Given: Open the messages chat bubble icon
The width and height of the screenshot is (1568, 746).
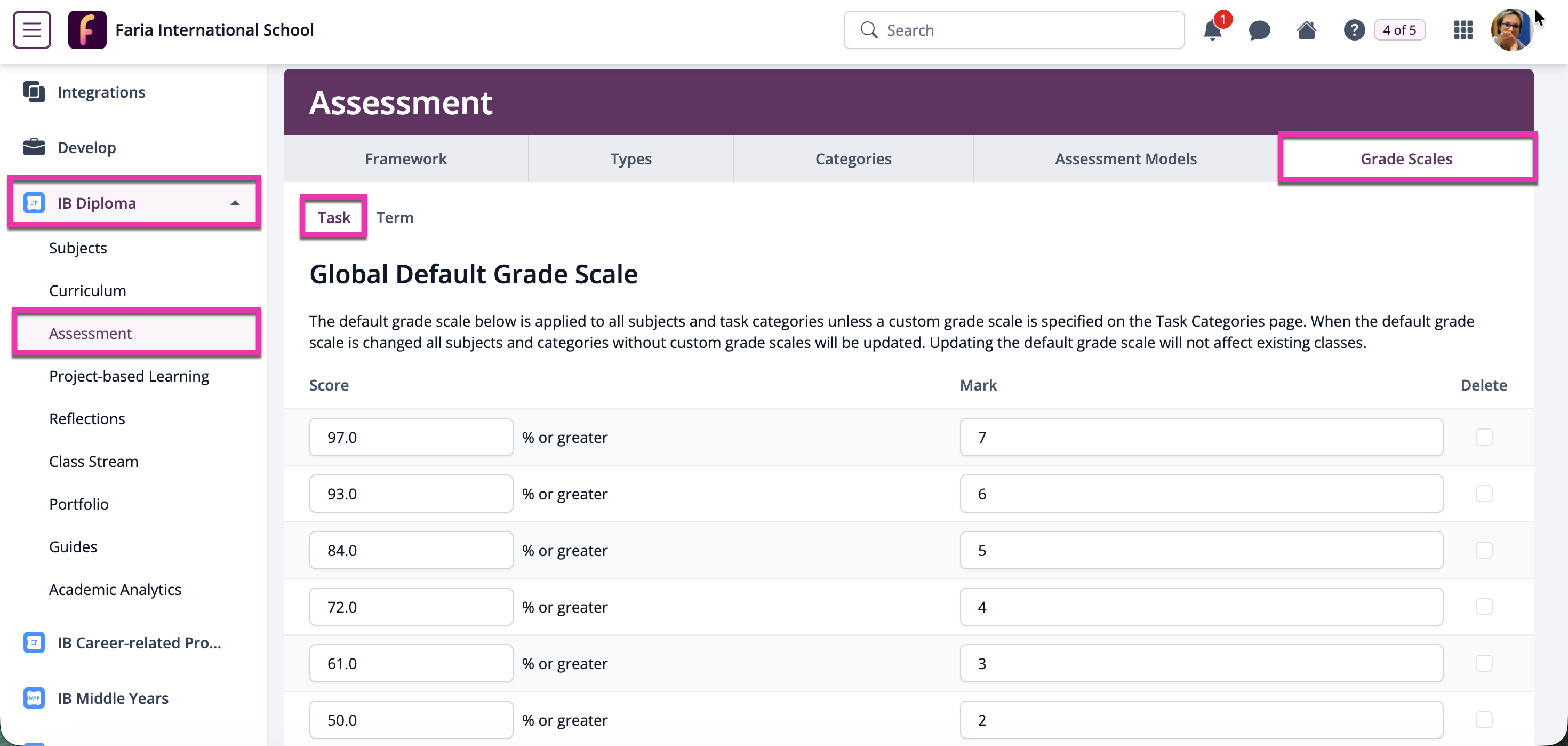Looking at the screenshot, I should pos(1259,30).
